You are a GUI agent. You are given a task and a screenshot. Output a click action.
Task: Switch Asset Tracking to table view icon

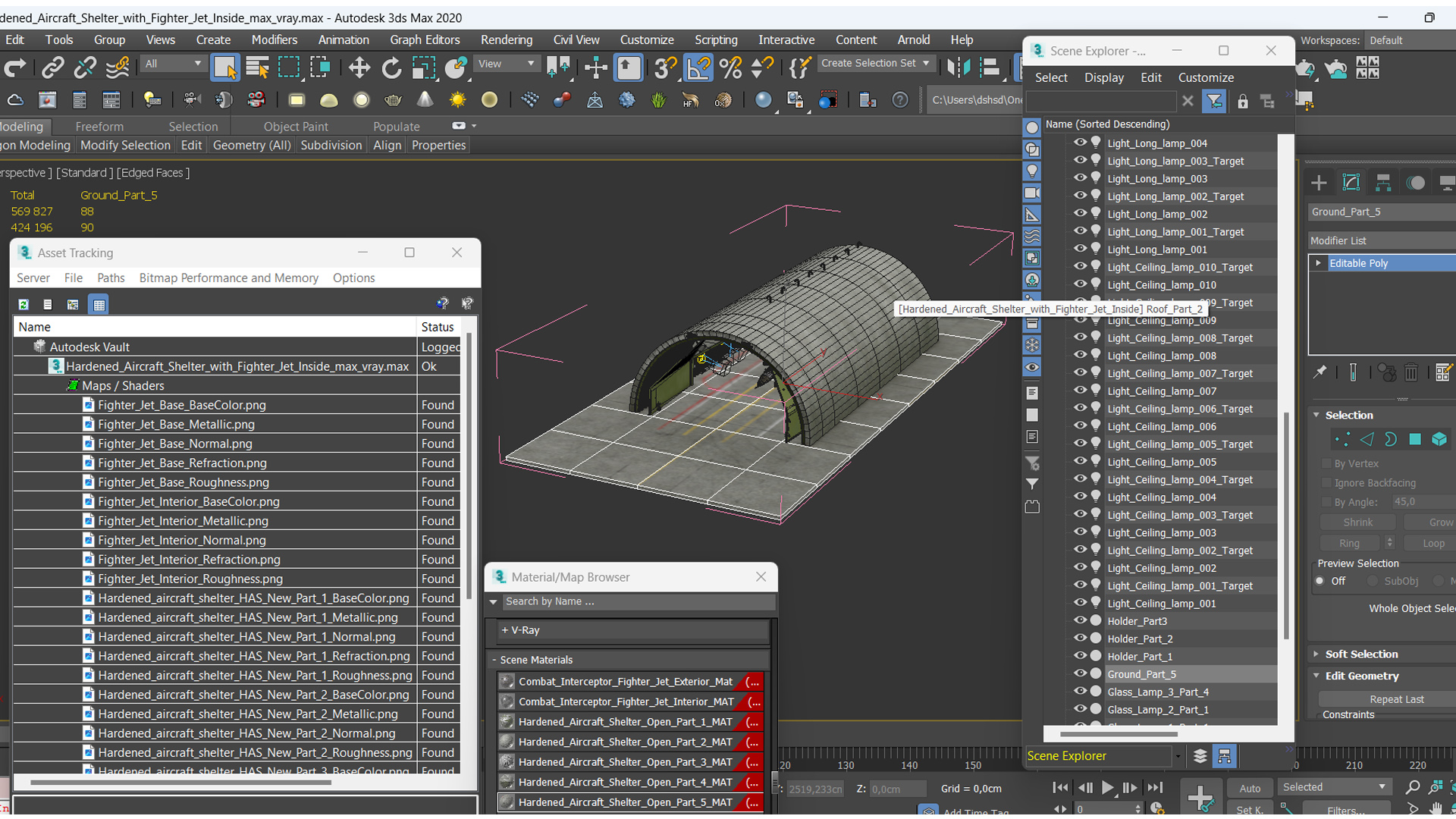point(99,304)
